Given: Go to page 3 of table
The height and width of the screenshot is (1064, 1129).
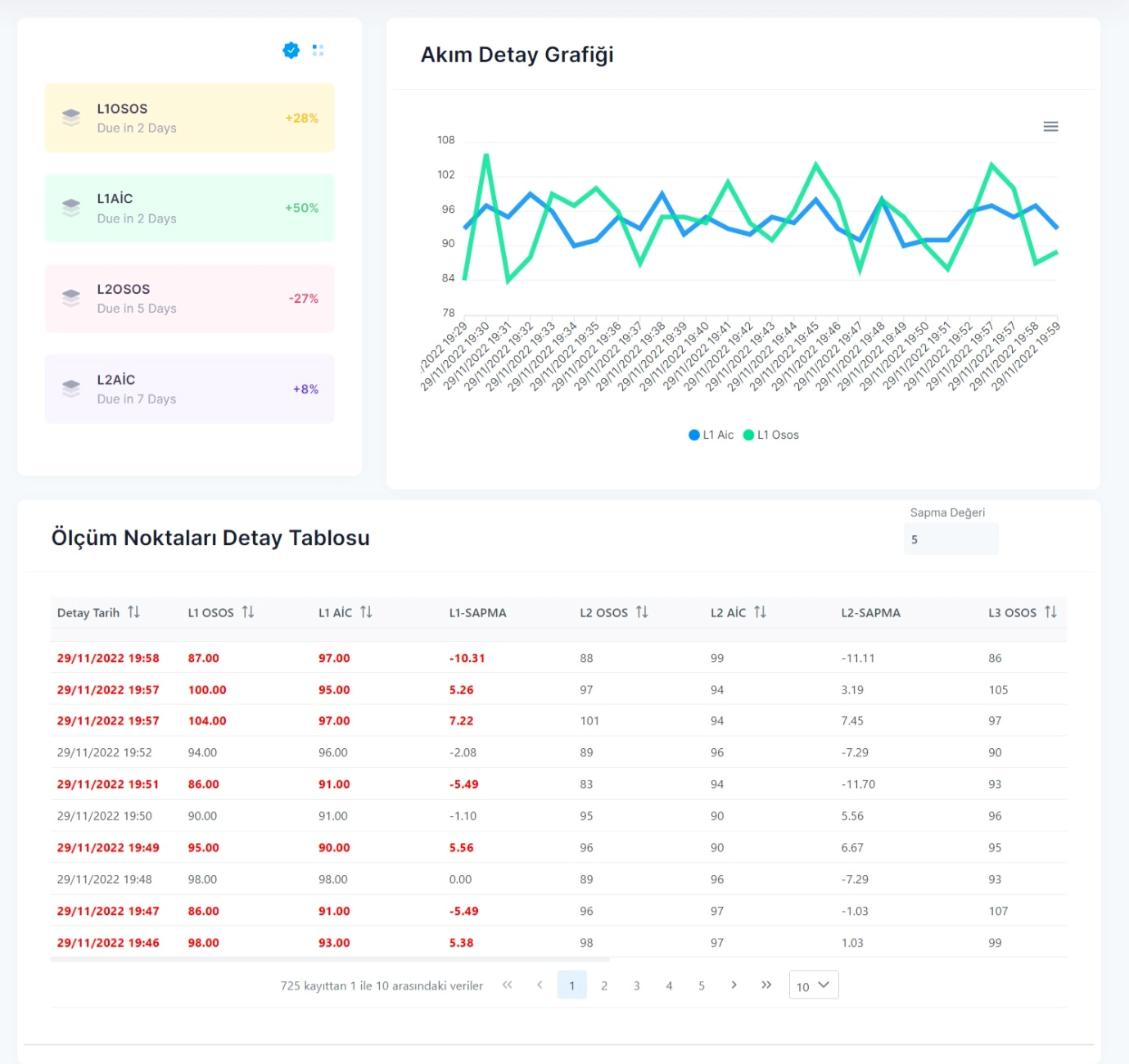Looking at the screenshot, I should [x=636, y=985].
